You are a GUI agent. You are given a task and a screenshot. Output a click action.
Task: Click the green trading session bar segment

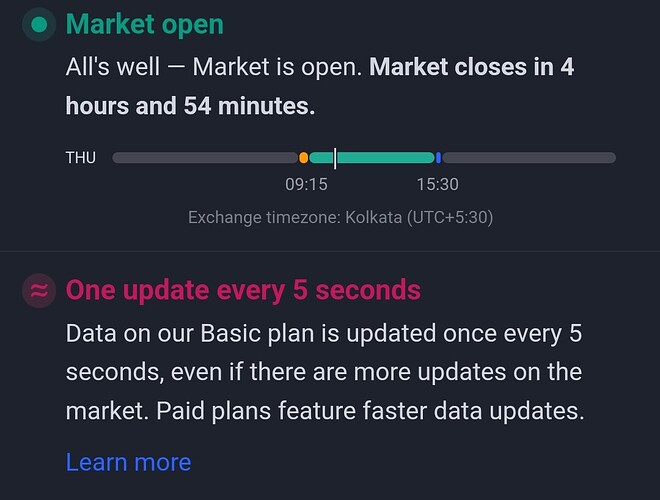[372, 158]
